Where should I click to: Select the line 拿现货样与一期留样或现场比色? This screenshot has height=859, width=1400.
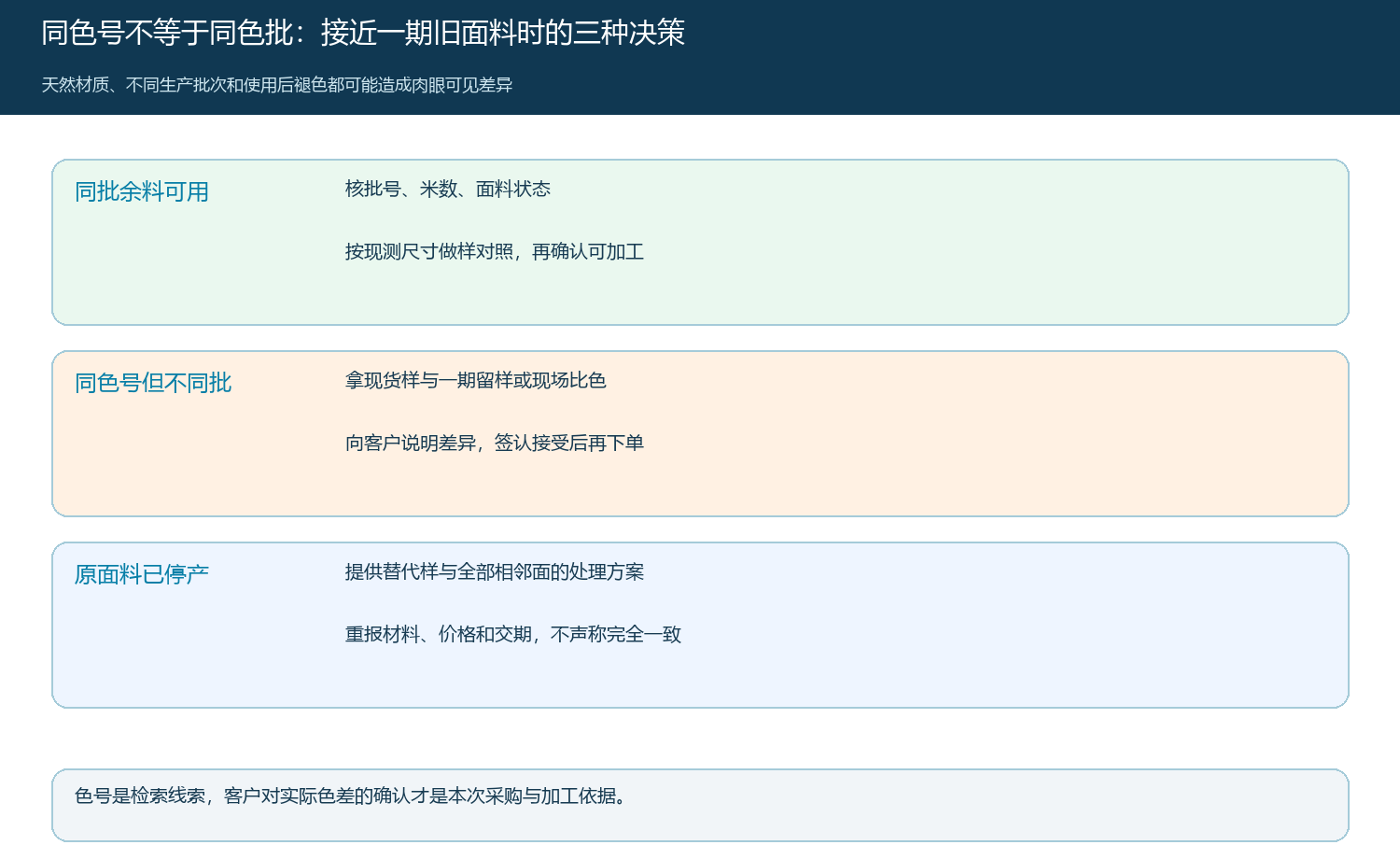click(x=476, y=380)
